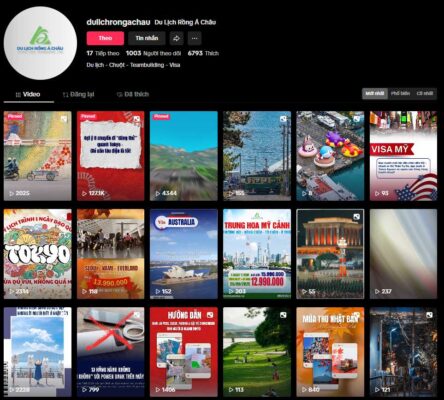Click the carousel icon on the mausoleum post
444x400 pixels.
pyautogui.click(x=356, y=217)
